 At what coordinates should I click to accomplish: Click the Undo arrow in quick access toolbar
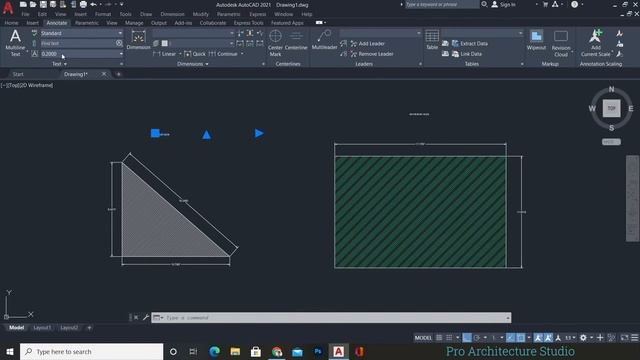click(93, 4)
